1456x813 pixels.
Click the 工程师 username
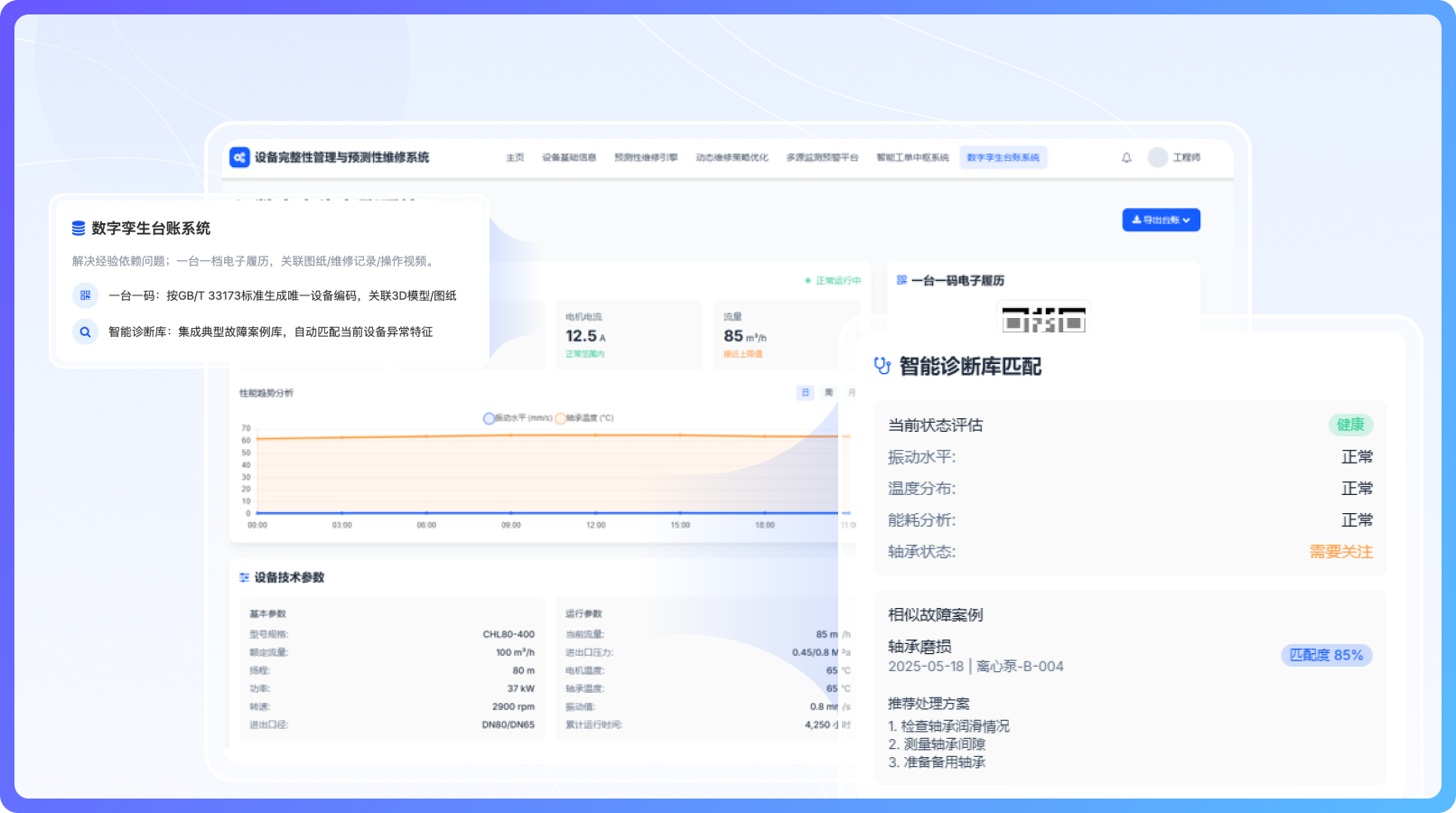pos(1187,157)
